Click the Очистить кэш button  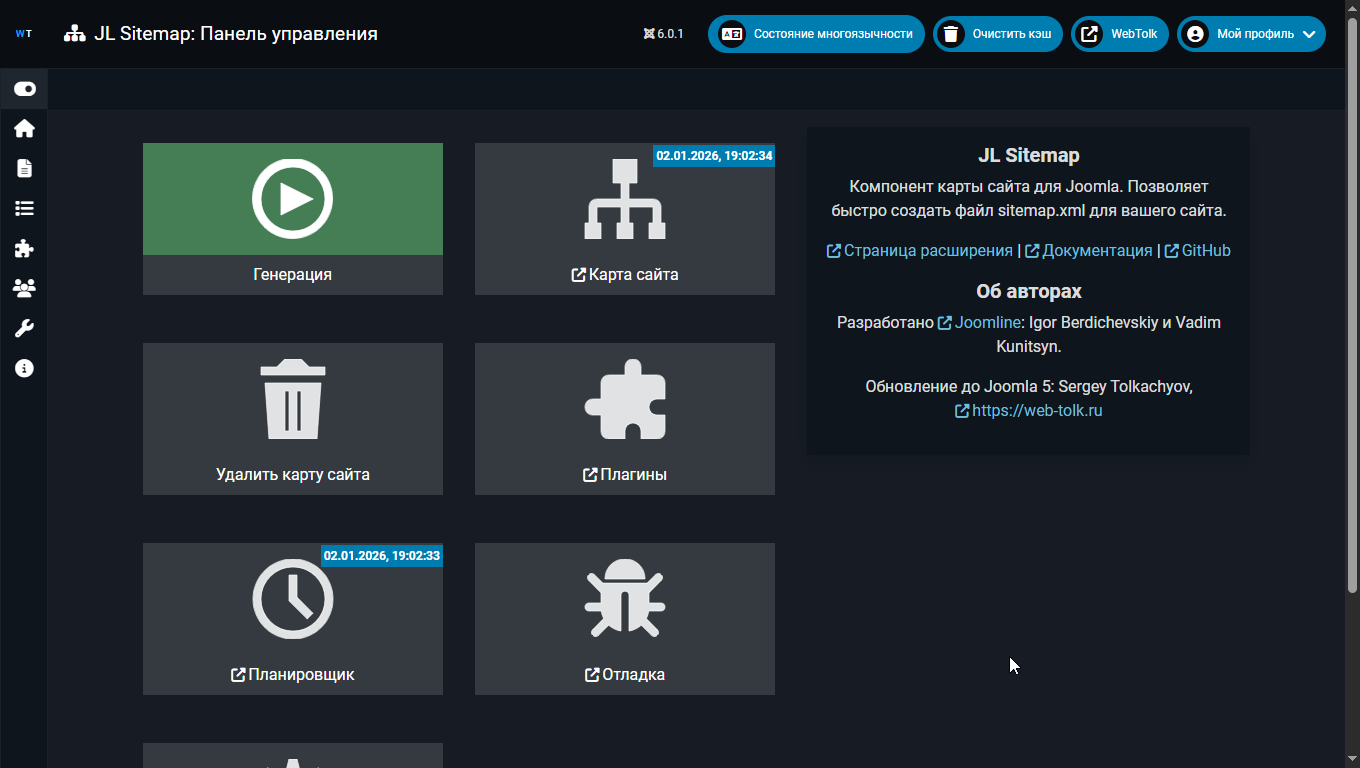tap(997, 33)
